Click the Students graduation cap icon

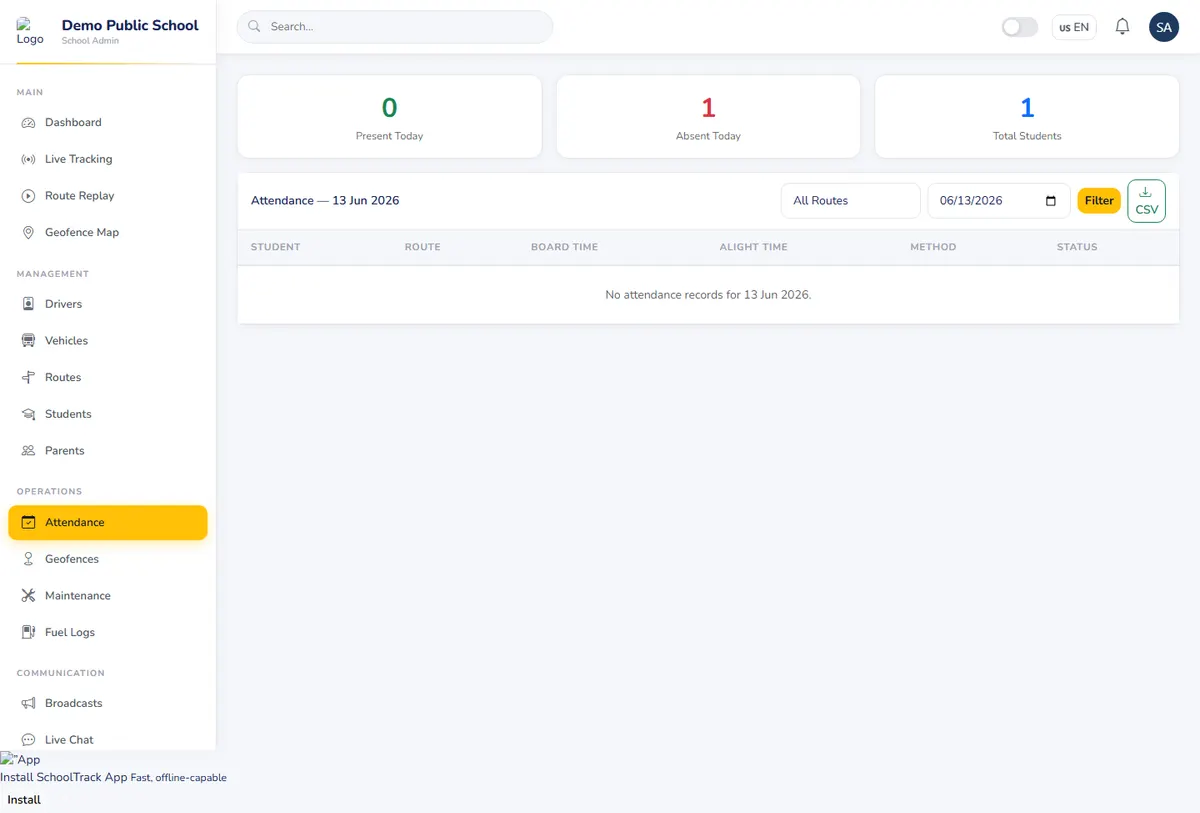28,414
